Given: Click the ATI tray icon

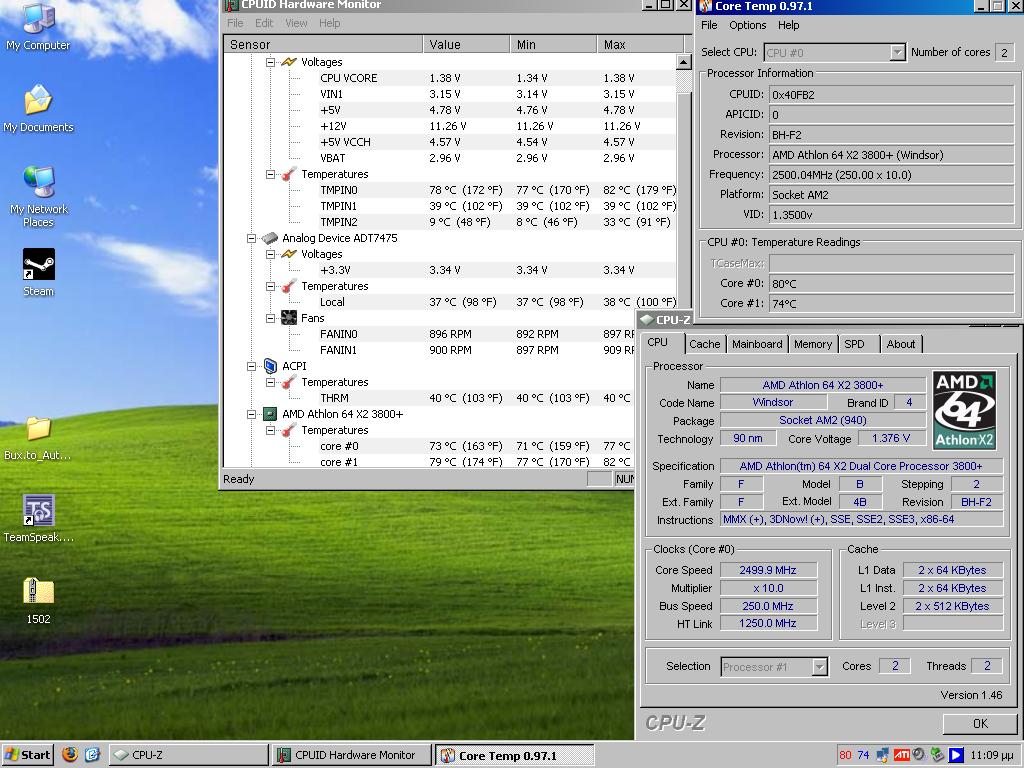Looking at the screenshot, I should tap(902, 755).
